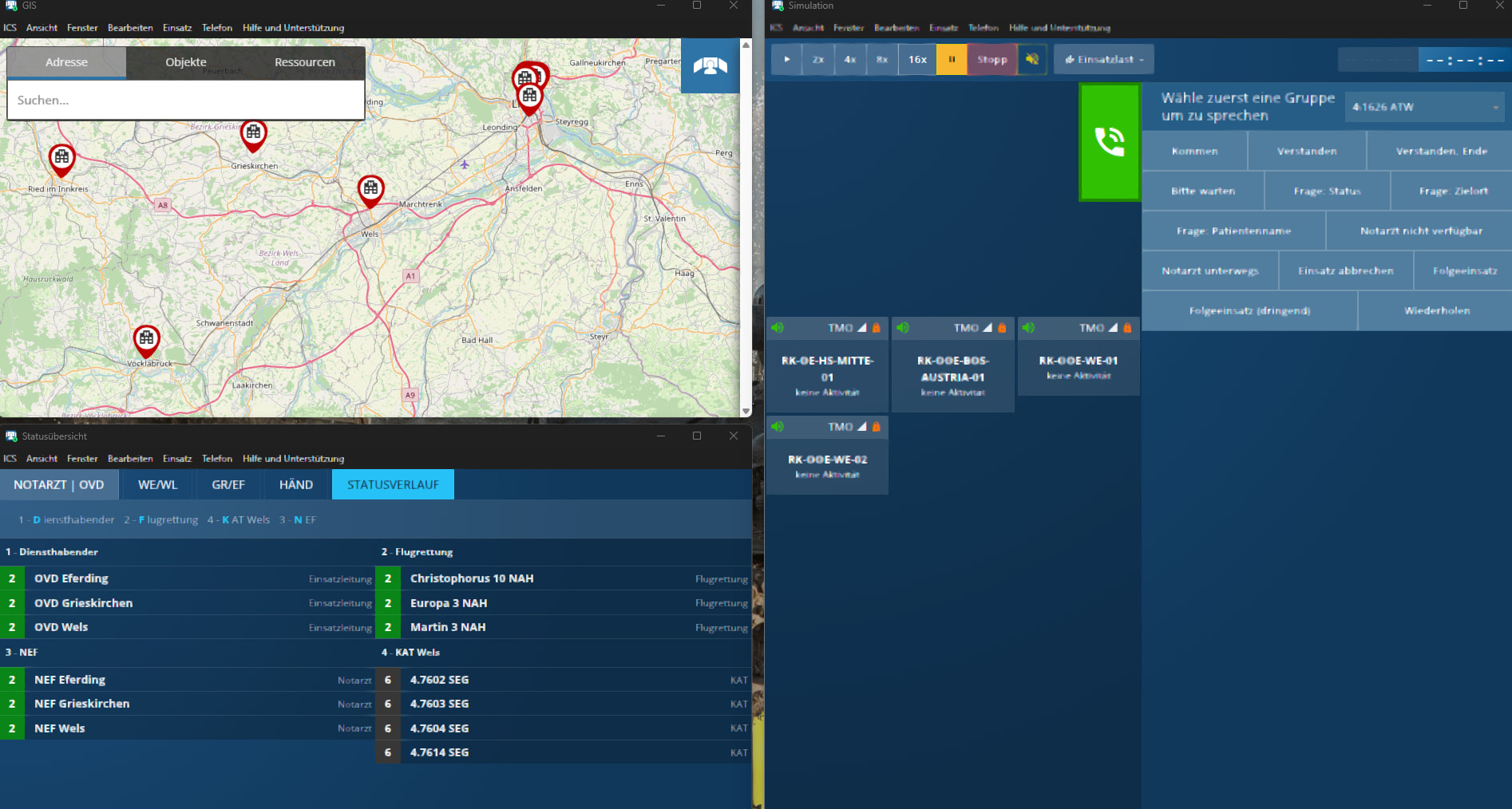Click the Suchen address search field

pos(185,101)
